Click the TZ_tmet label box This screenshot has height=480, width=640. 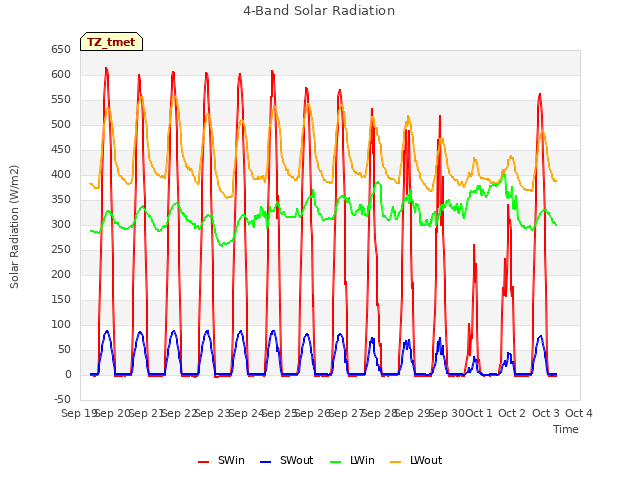point(111,42)
